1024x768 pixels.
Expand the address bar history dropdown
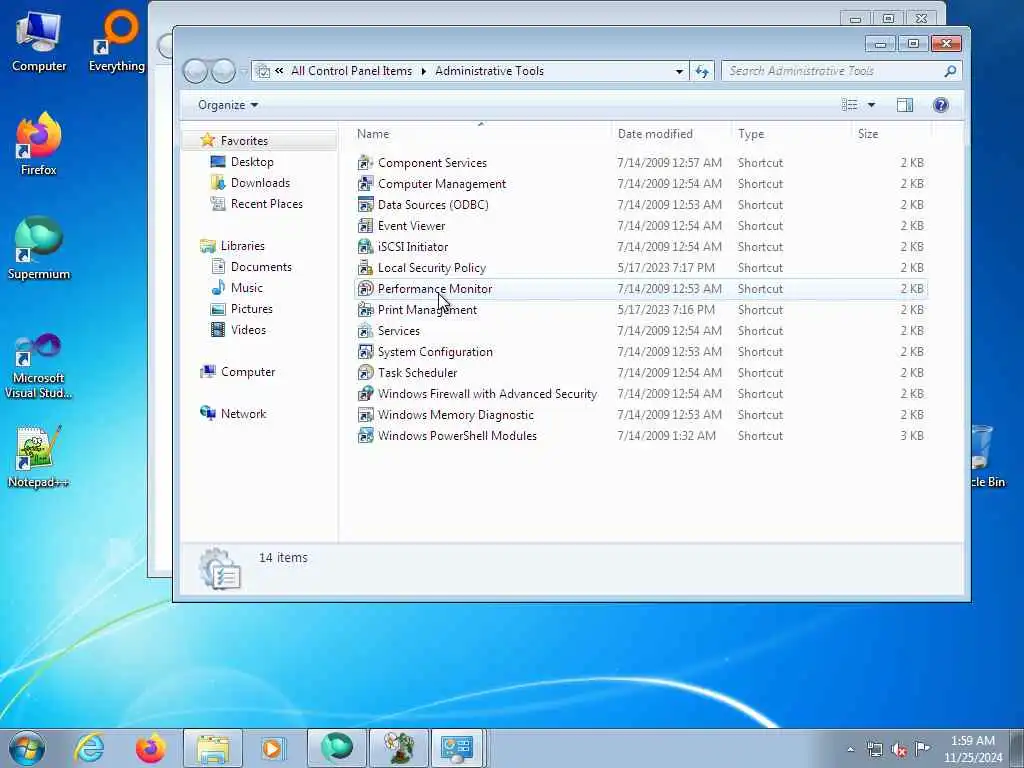pos(679,71)
